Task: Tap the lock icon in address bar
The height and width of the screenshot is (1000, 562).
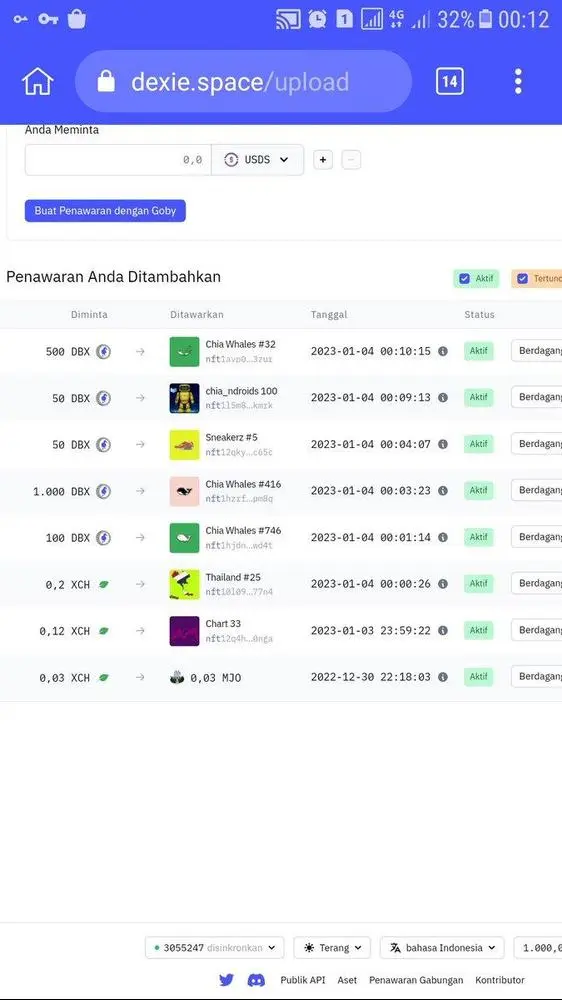Action: (x=106, y=82)
